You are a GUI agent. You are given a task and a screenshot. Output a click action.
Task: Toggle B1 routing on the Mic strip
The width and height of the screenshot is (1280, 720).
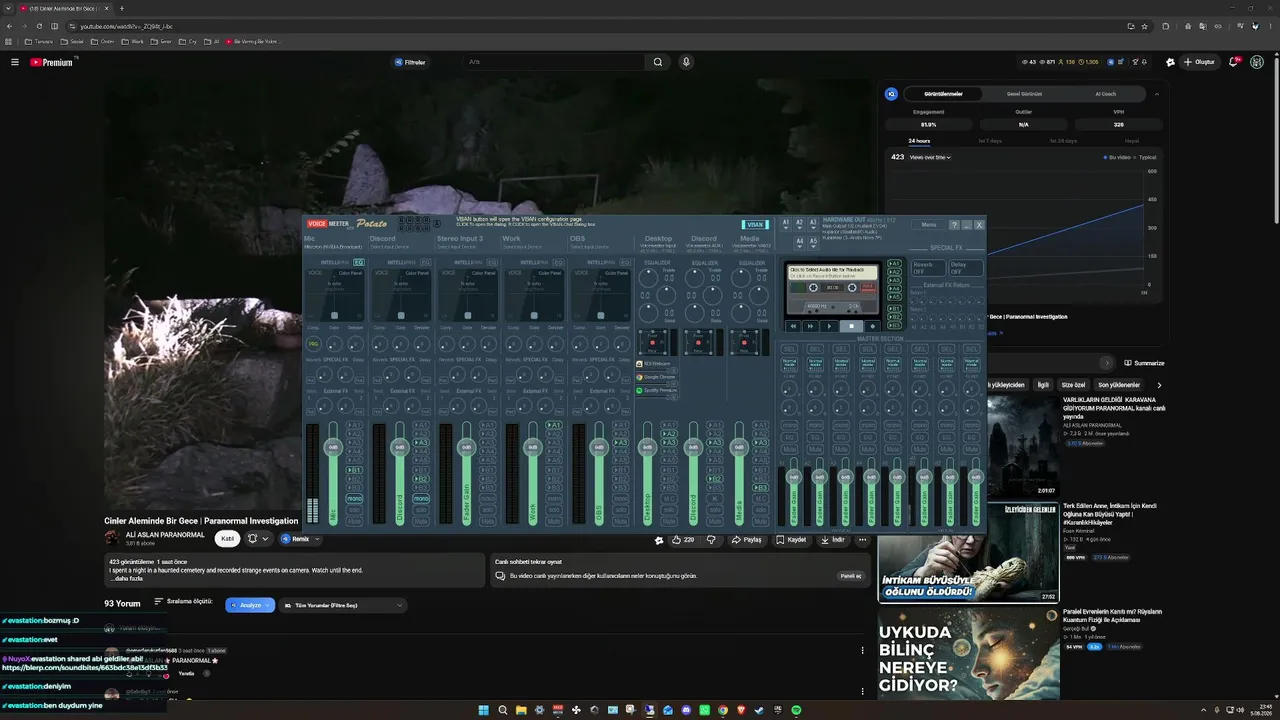(x=354, y=470)
